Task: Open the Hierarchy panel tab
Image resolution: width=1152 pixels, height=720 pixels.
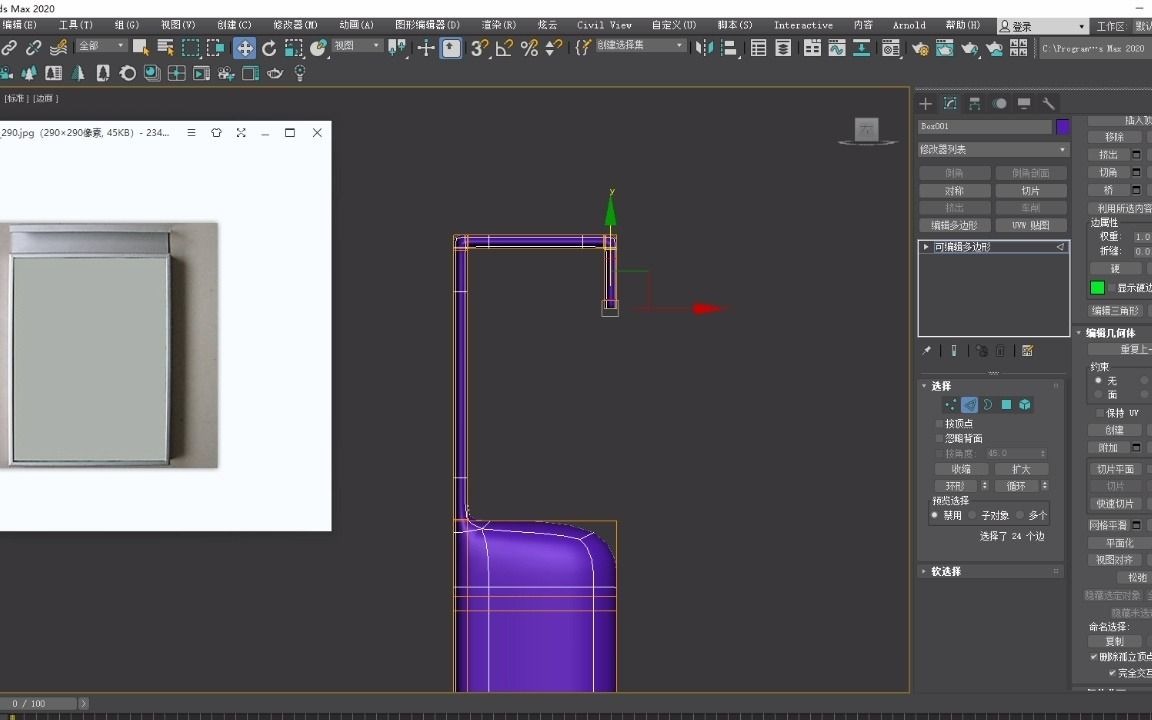Action: click(x=975, y=103)
